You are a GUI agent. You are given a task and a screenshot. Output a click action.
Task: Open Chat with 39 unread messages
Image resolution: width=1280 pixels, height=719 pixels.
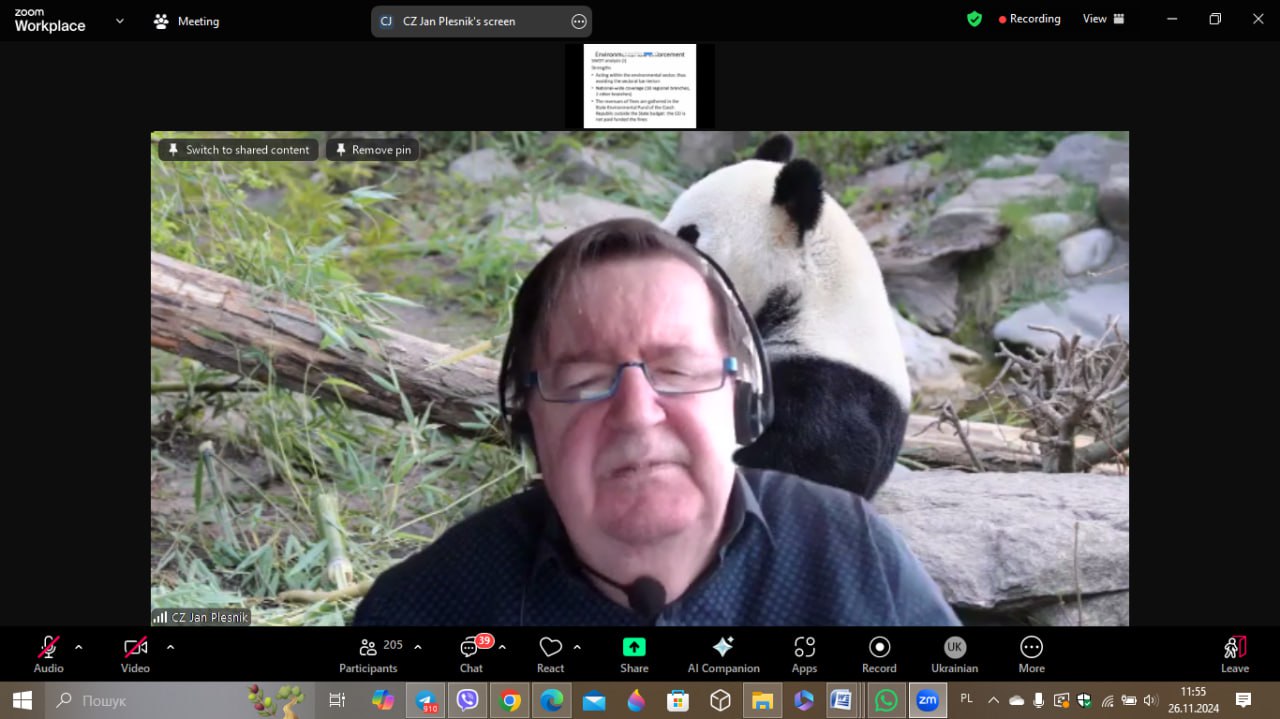(x=471, y=654)
